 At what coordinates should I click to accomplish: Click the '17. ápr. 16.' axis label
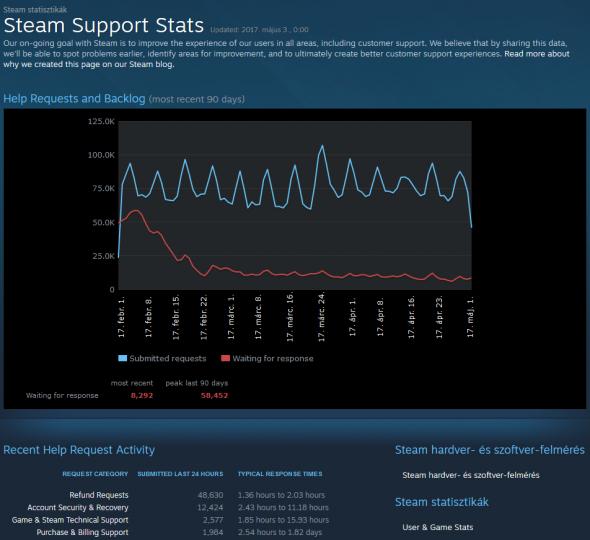coord(411,317)
